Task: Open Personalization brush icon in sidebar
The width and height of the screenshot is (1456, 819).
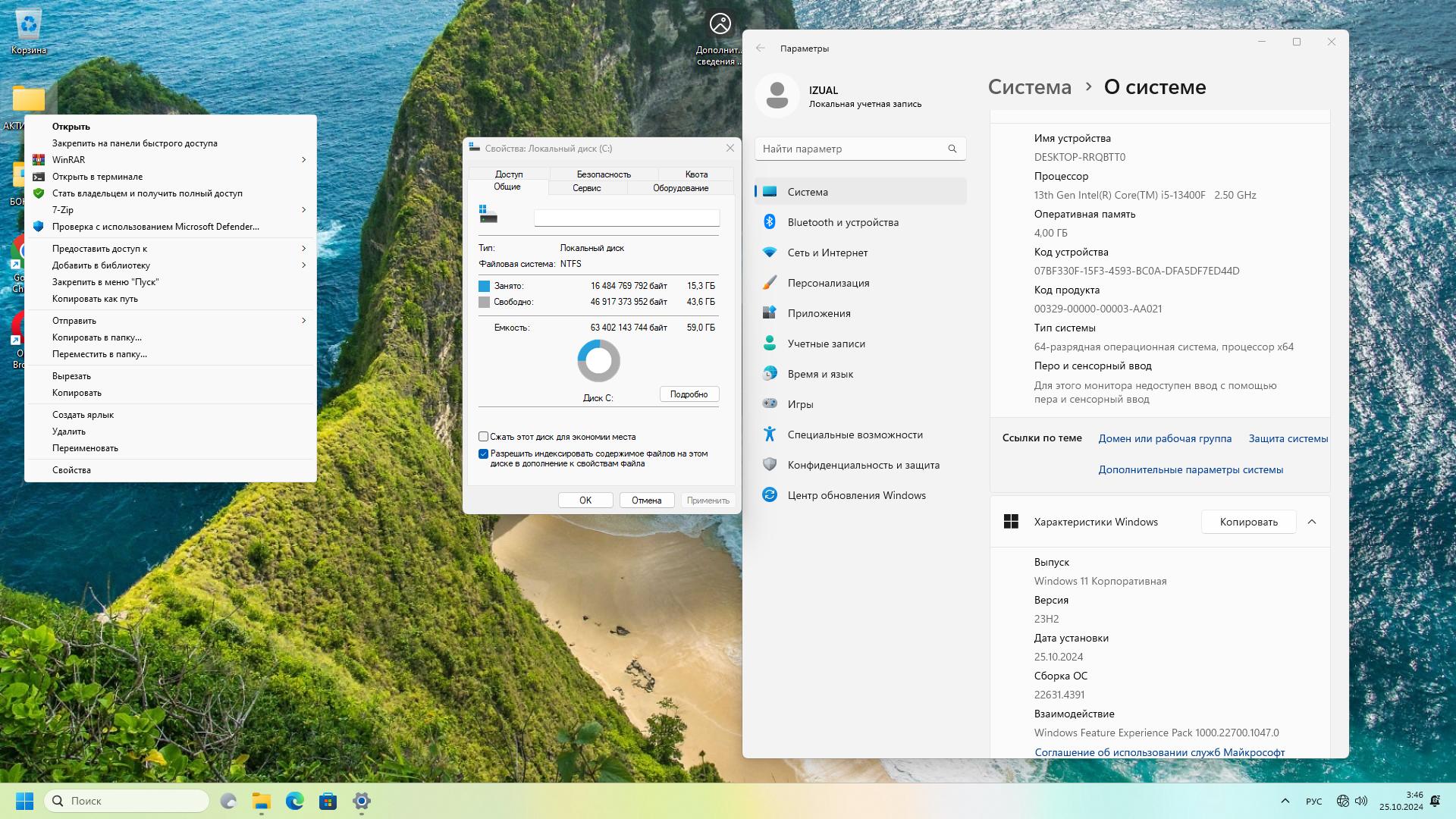Action: (x=770, y=283)
